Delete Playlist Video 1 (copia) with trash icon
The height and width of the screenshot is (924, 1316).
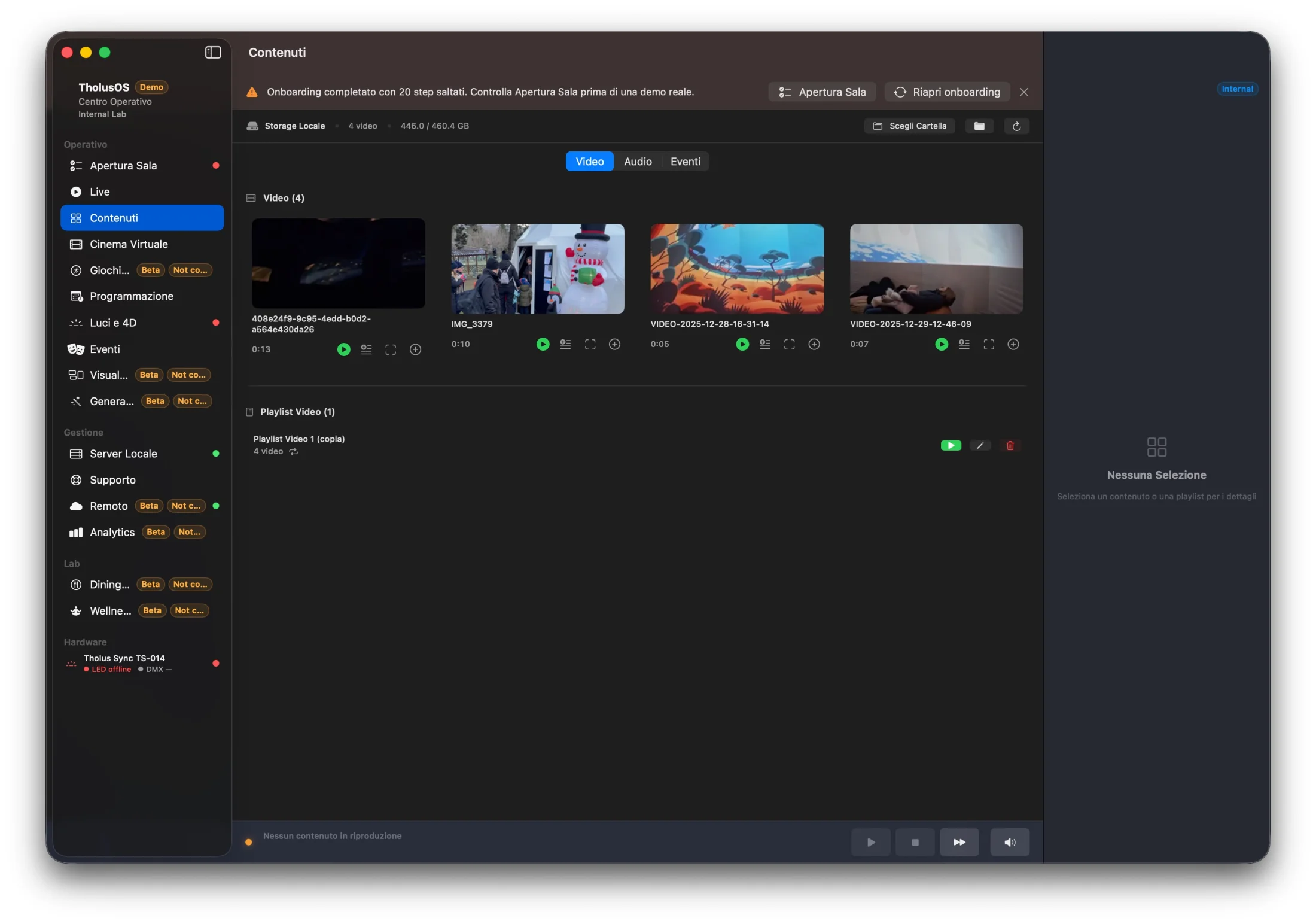[x=1010, y=445]
